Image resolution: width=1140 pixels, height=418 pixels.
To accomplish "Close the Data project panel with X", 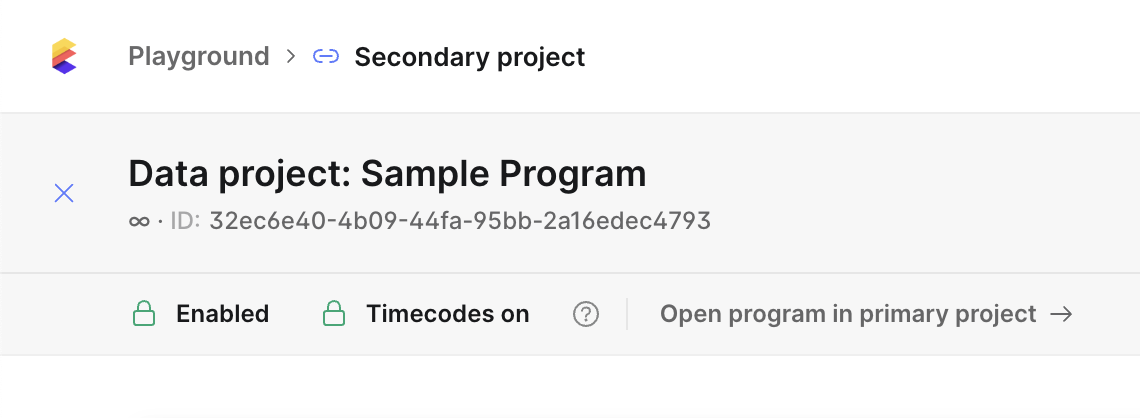I will click(x=64, y=193).
